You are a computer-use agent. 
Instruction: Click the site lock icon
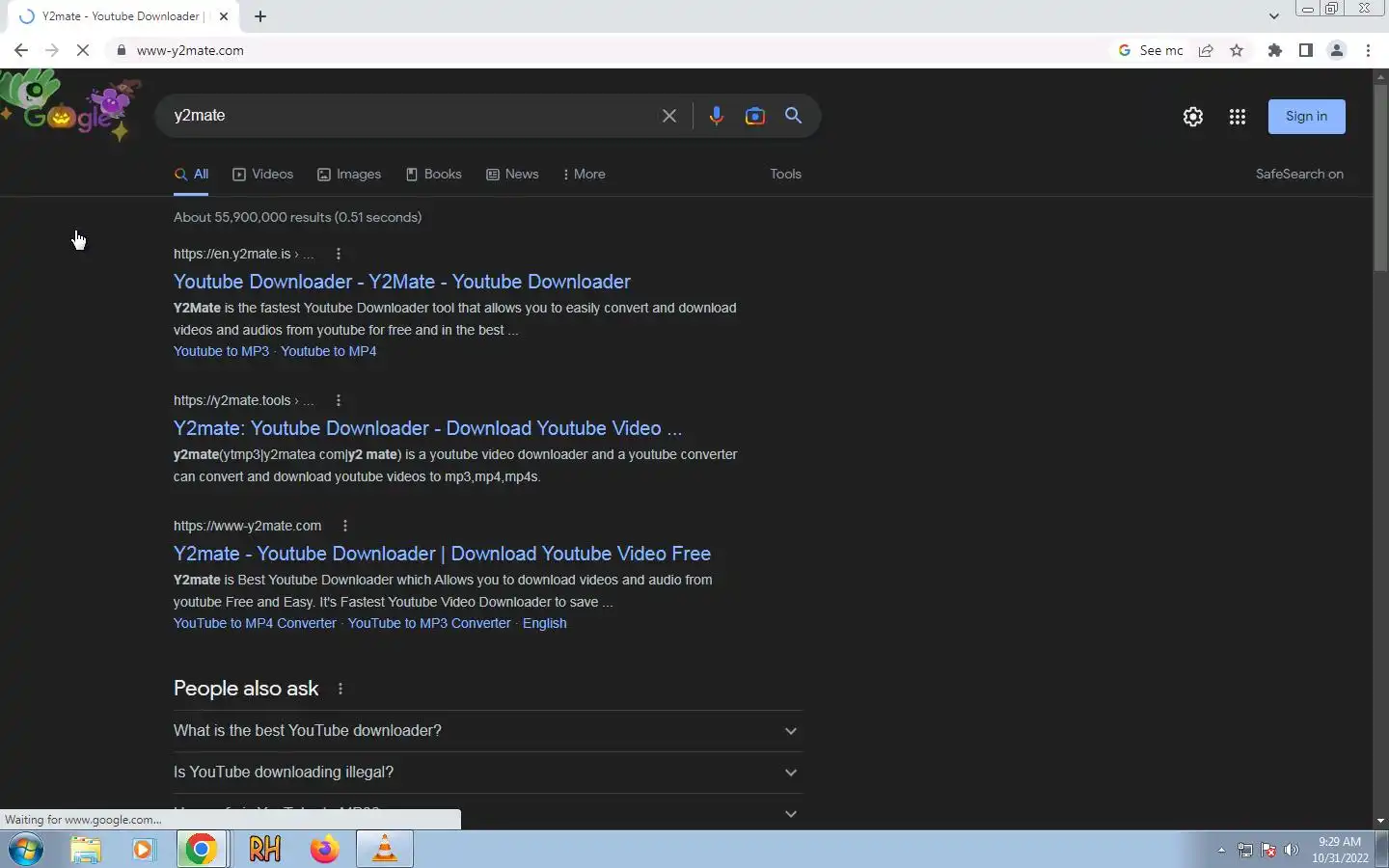122,50
